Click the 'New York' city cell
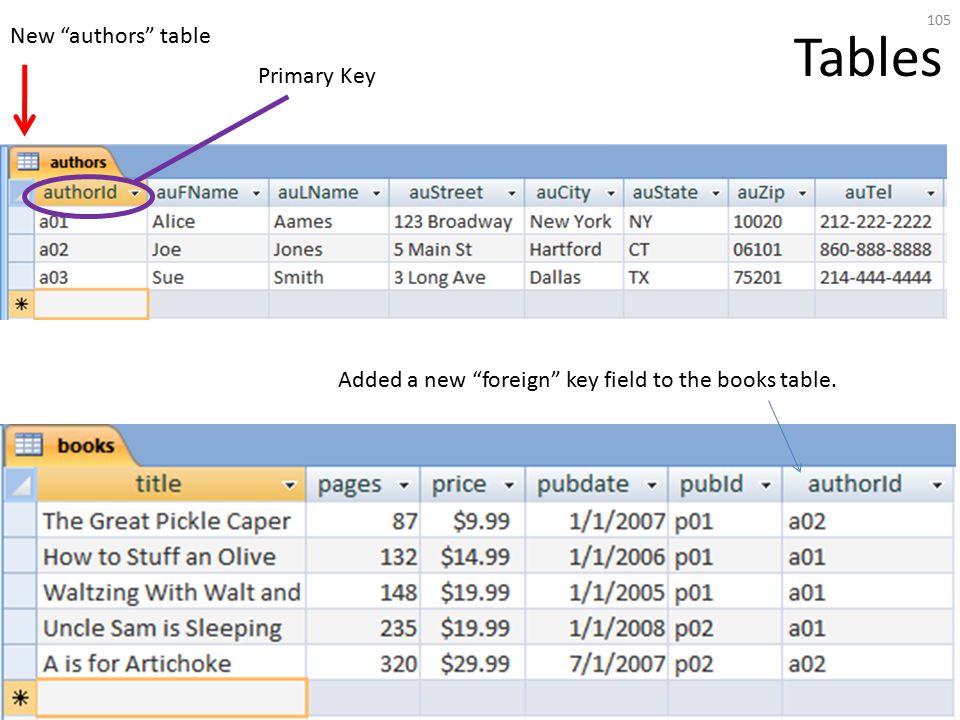 [574, 221]
